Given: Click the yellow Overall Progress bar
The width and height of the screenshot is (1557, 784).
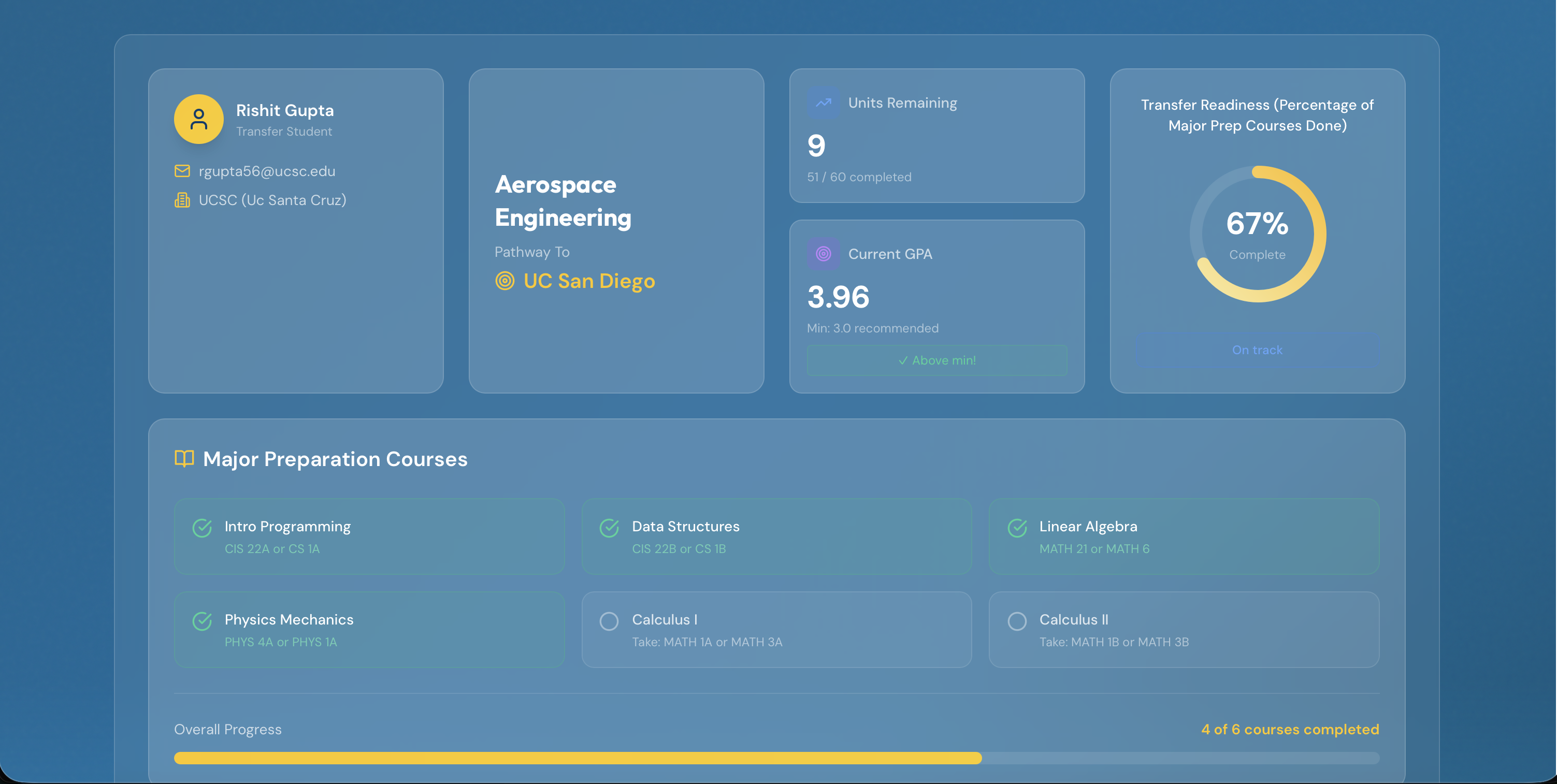Looking at the screenshot, I should (577, 758).
